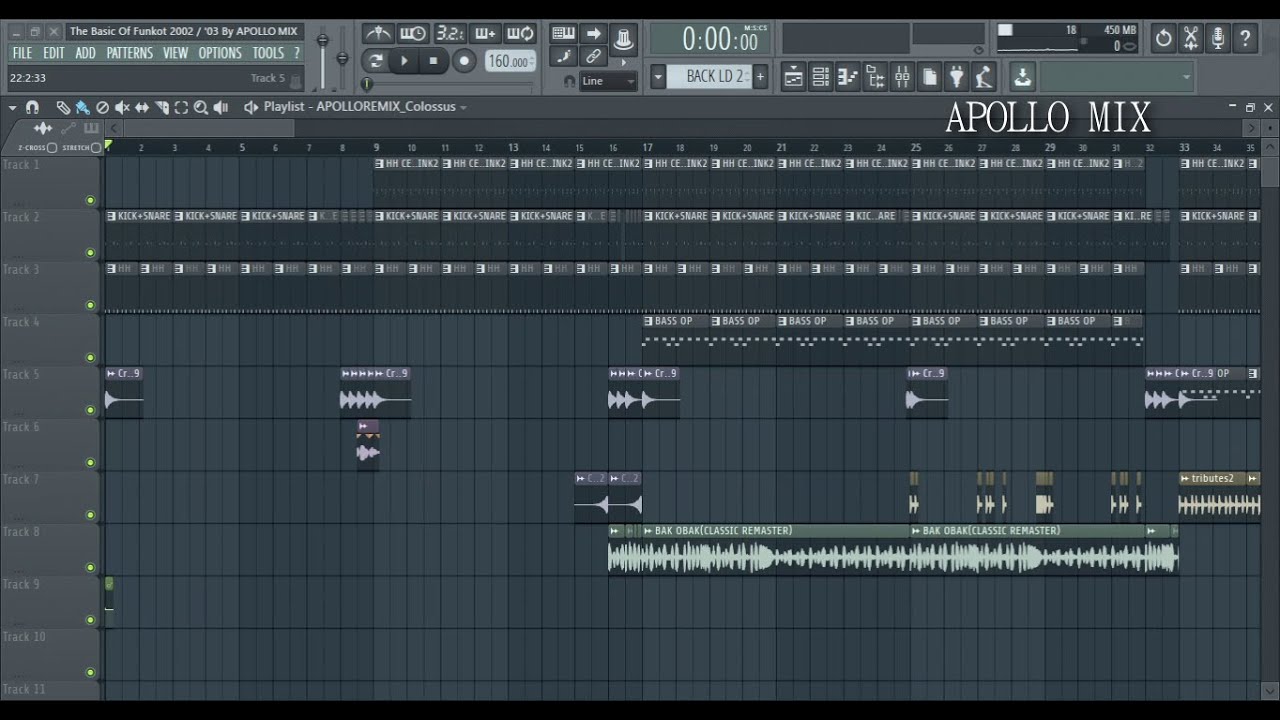Click the link to controller chain icon
The width and height of the screenshot is (1280, 720).
[593, 57]
